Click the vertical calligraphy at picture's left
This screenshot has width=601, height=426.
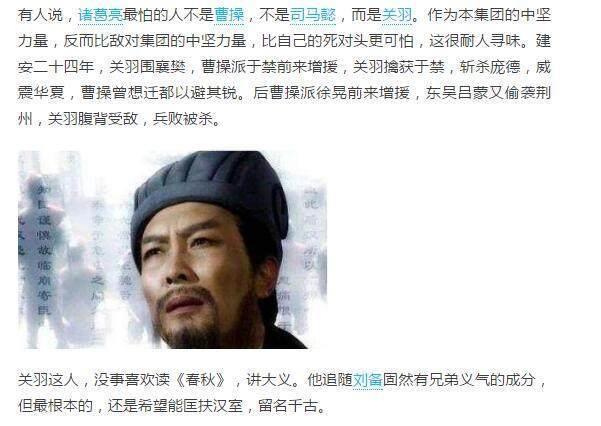point(44,249)
